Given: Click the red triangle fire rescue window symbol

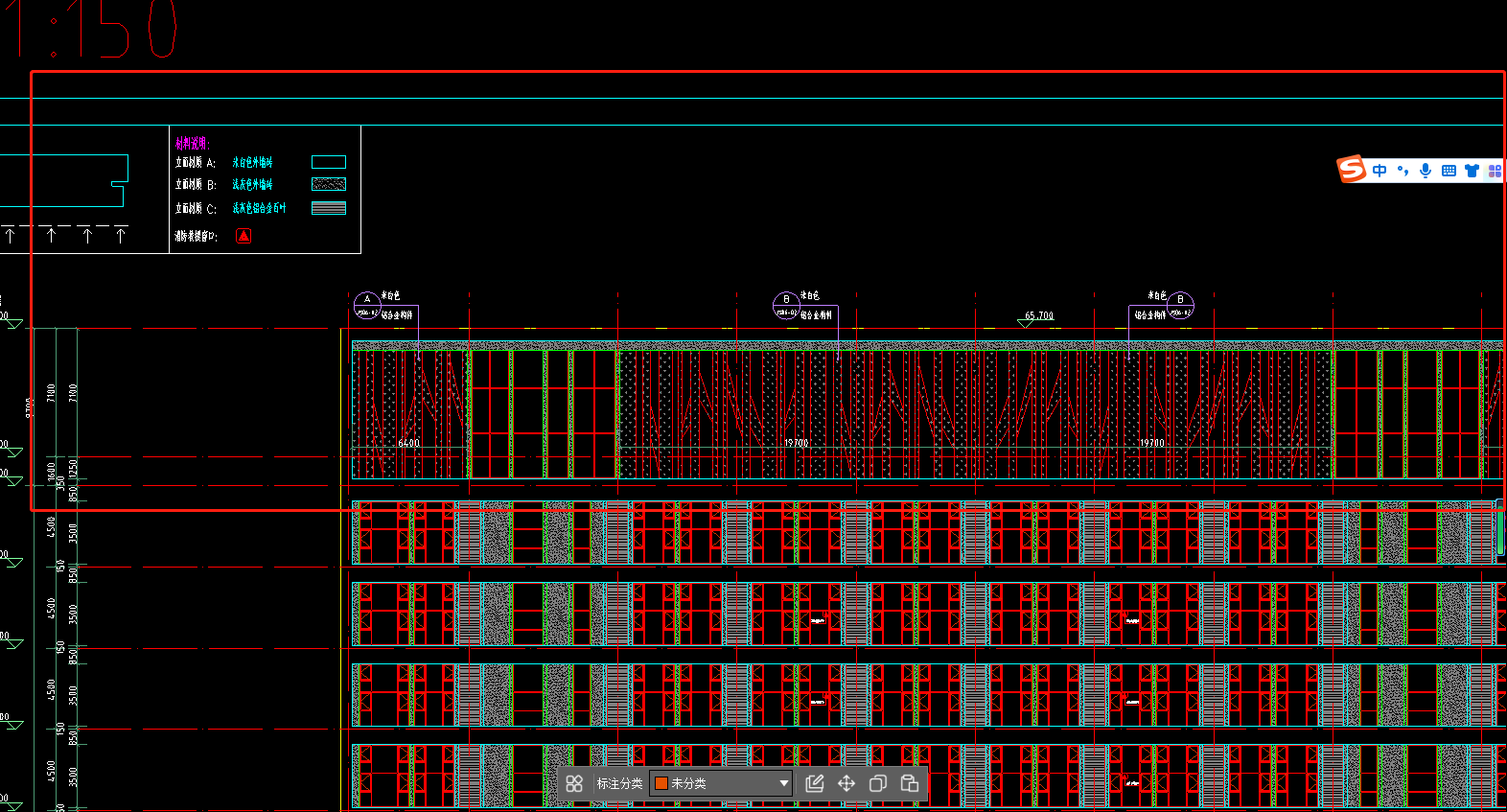Looking at the screenshot, I should pos(243,235).
